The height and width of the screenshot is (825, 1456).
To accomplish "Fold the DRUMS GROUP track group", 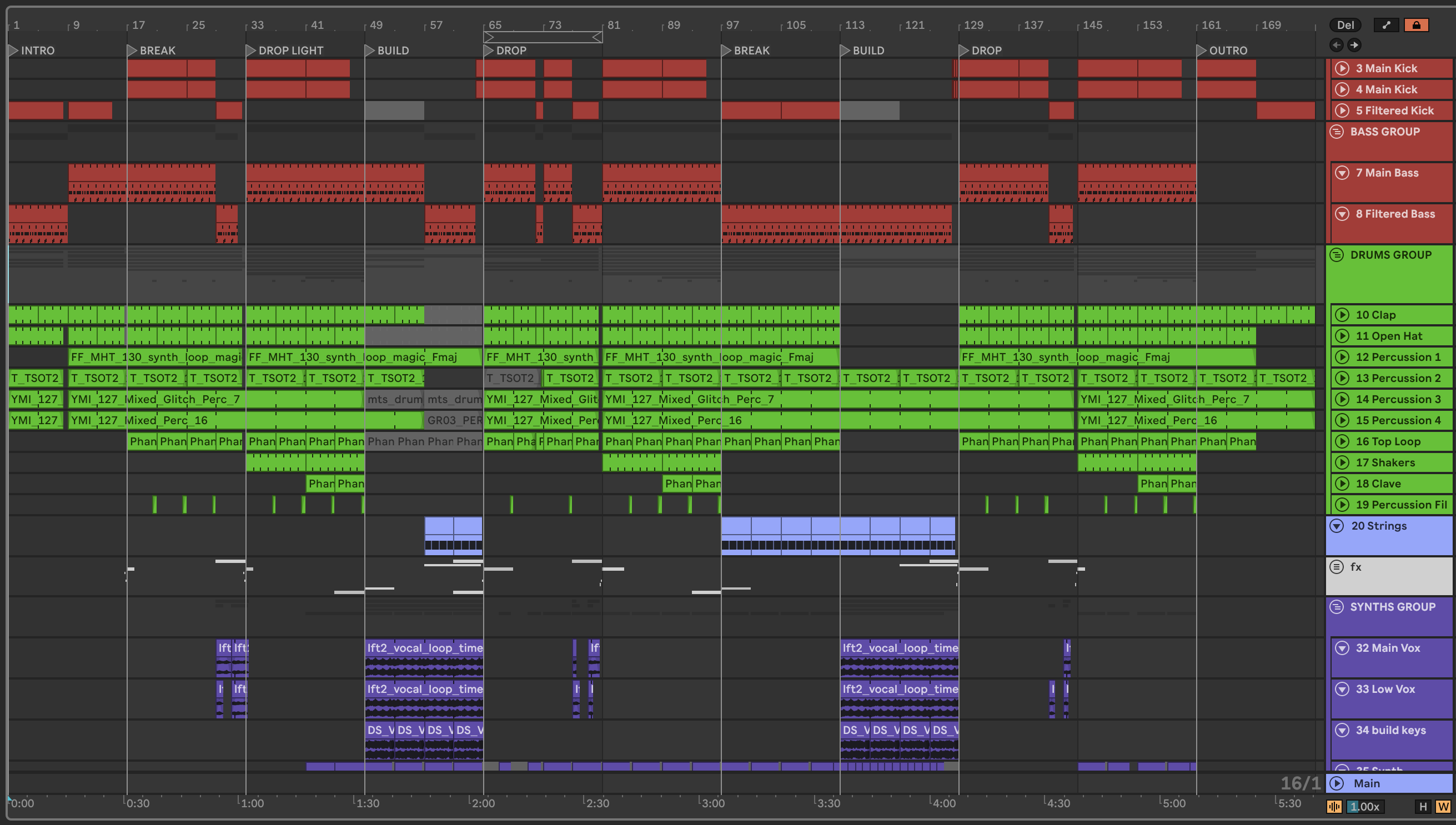I will tap(1337, 255).
